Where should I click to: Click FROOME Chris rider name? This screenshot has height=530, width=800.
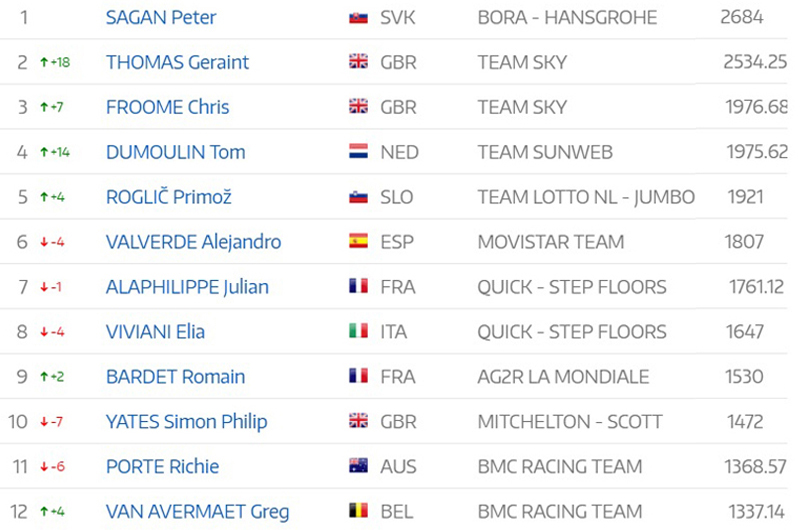click(x=167, y=107)
